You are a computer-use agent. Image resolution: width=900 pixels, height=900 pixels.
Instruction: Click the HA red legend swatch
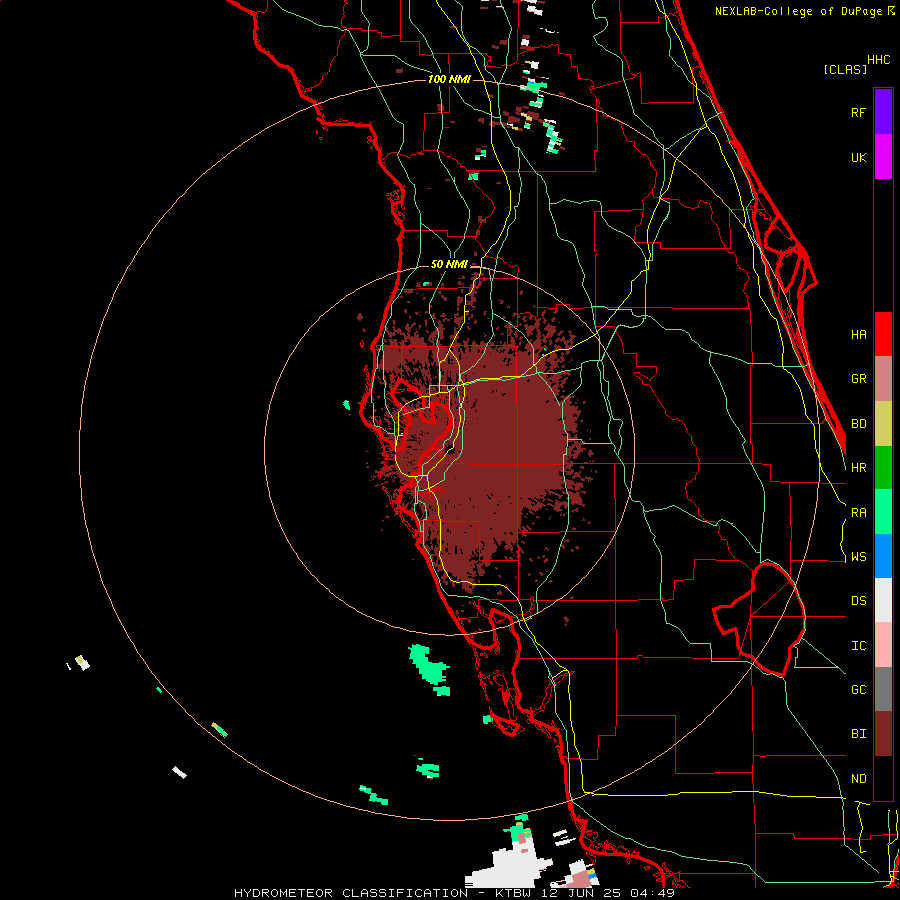coord(883,334)
